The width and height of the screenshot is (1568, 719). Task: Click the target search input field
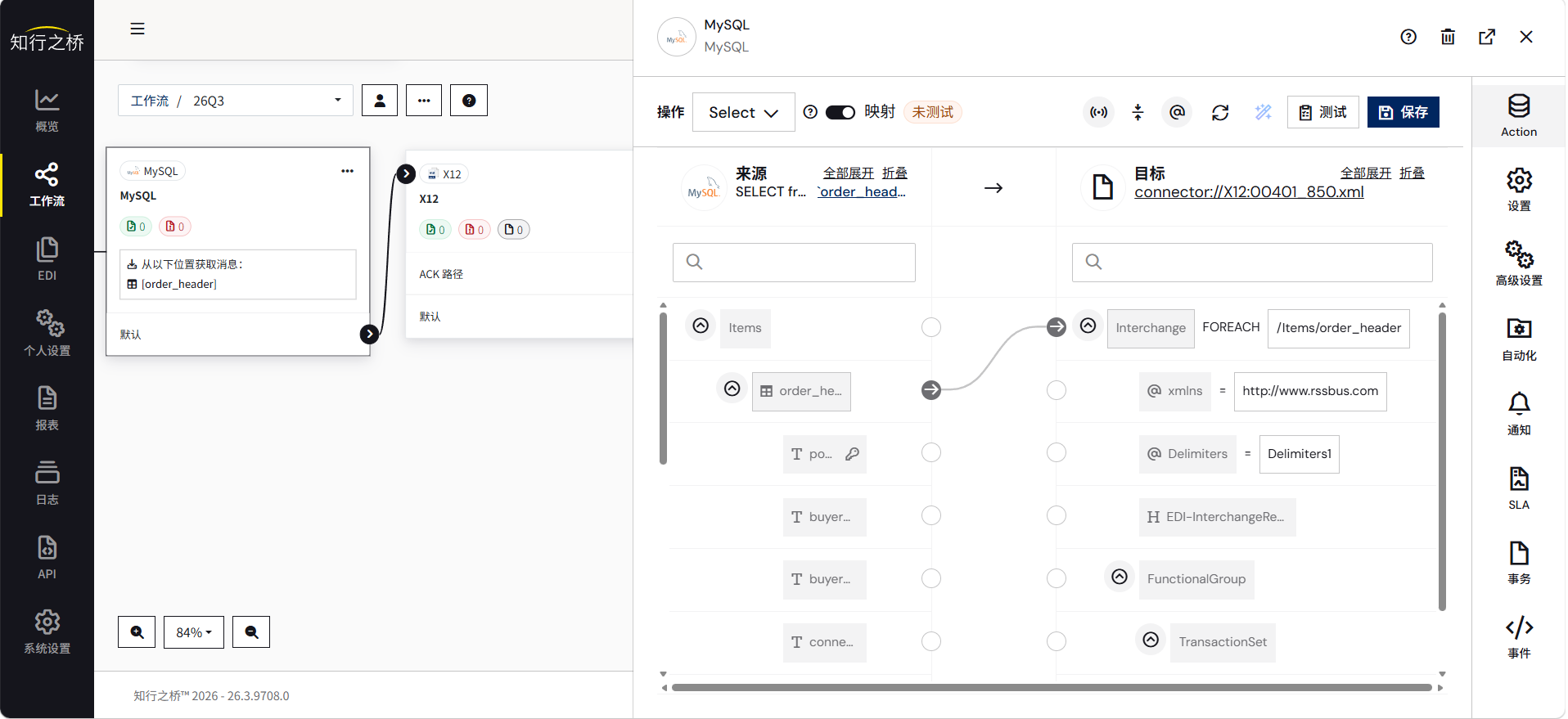tap(1252, 263)
